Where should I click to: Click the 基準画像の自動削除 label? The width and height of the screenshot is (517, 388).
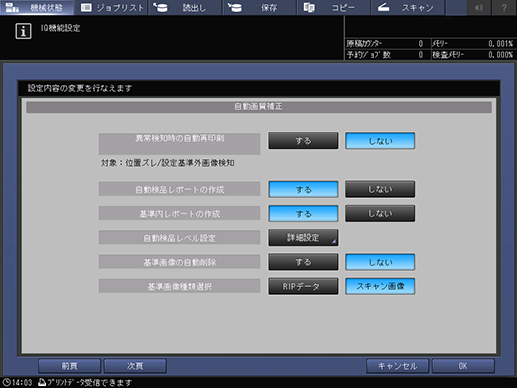pos(179,262)
